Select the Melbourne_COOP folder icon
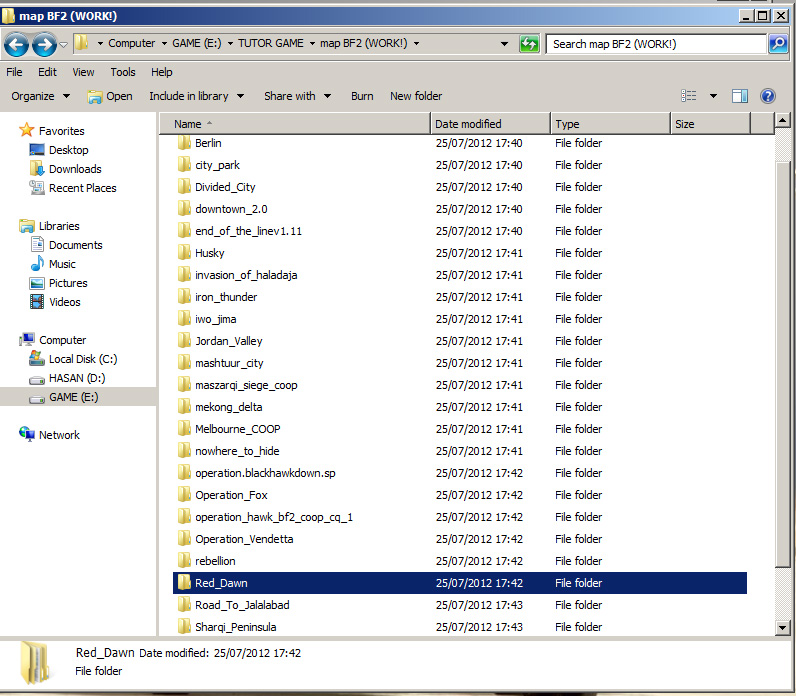This screenshot has height=696, width=796. pyautogui.click(x=184, y=429)
